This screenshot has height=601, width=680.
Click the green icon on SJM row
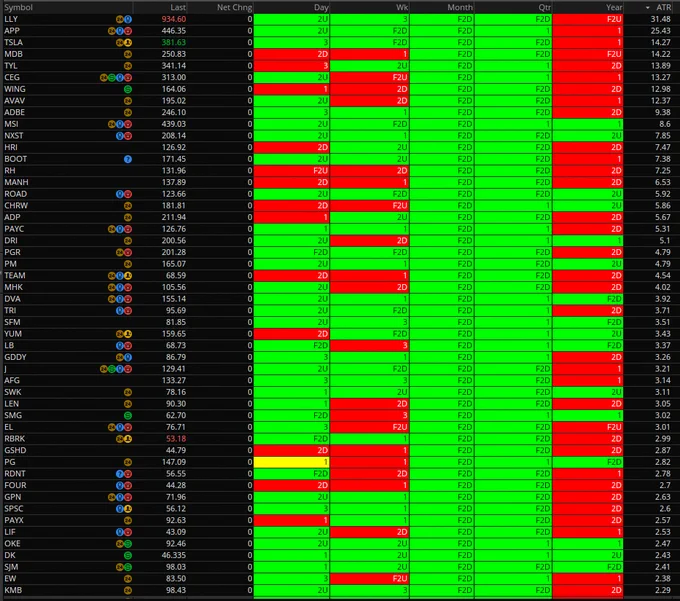coord(128,567)
